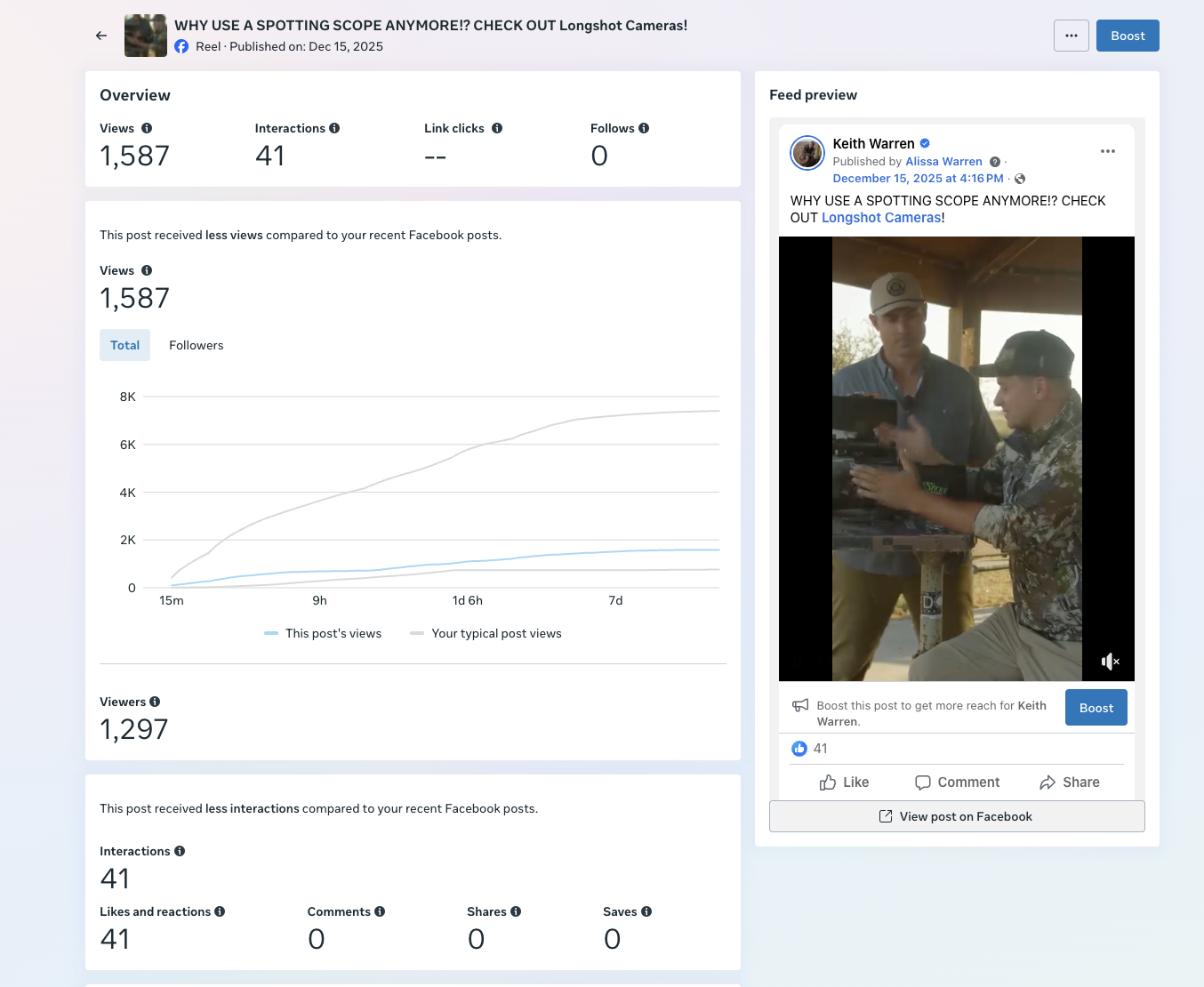Open the Longshot Cameras link in caption

881,218
